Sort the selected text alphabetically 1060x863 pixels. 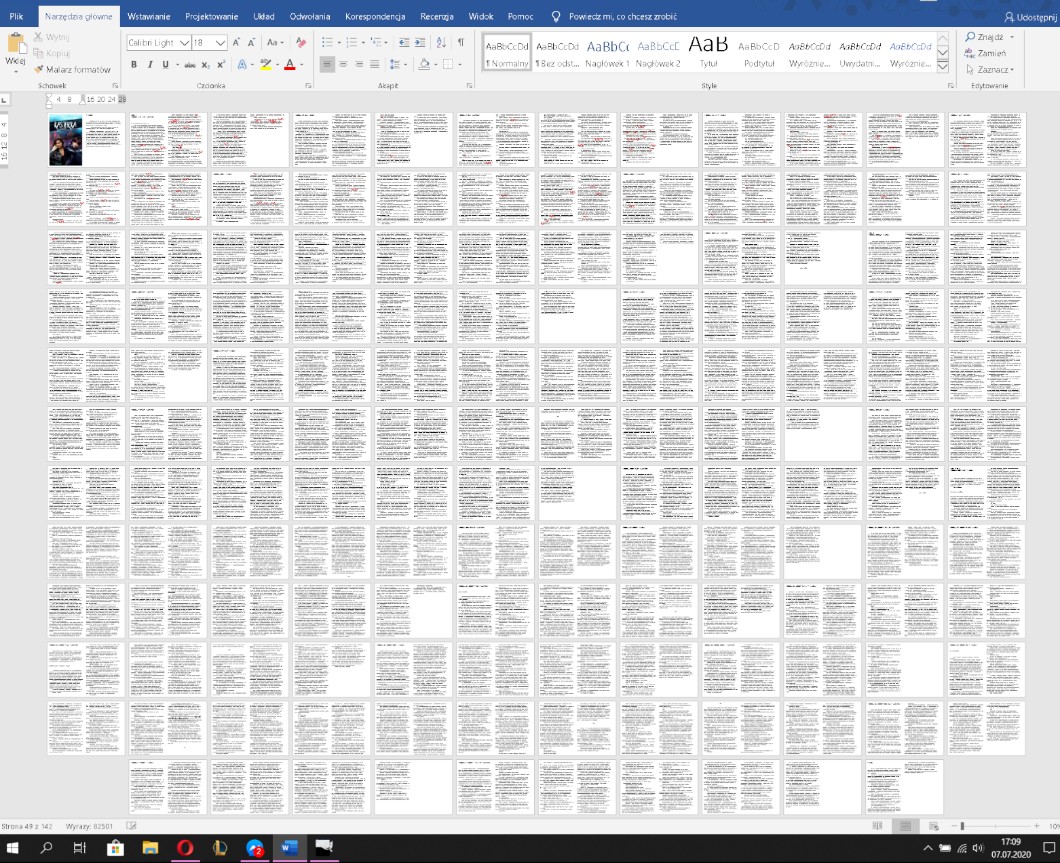pos(441,43)
